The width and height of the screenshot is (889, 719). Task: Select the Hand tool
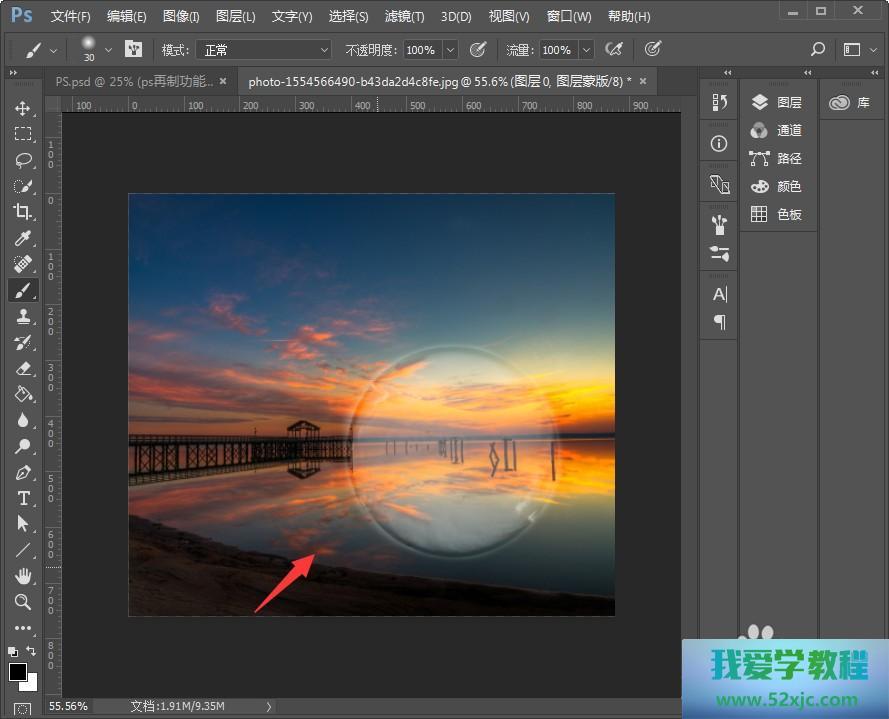(22, 576)
